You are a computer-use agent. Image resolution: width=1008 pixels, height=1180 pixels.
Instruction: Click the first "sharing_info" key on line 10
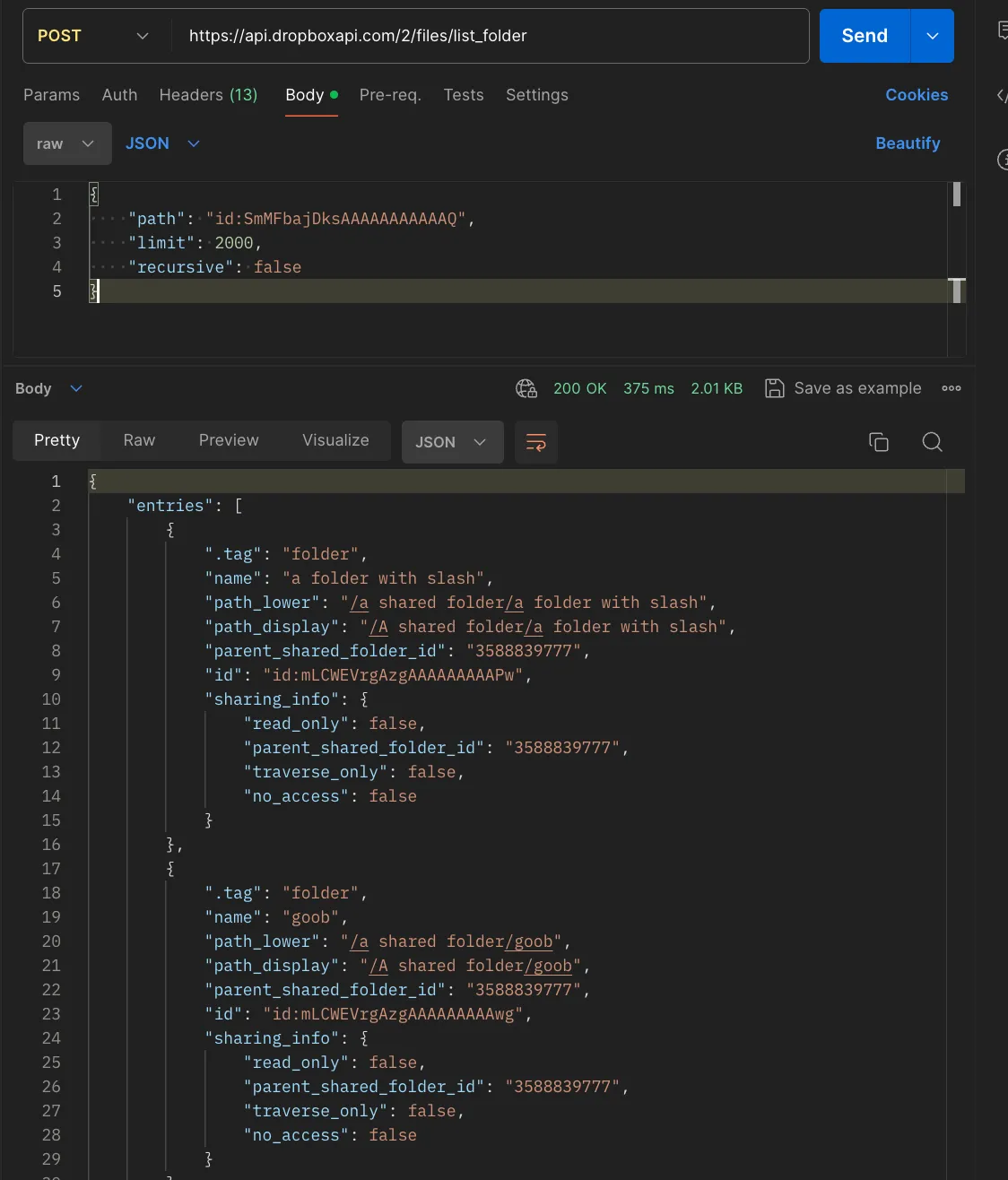[x=272, y=699]
